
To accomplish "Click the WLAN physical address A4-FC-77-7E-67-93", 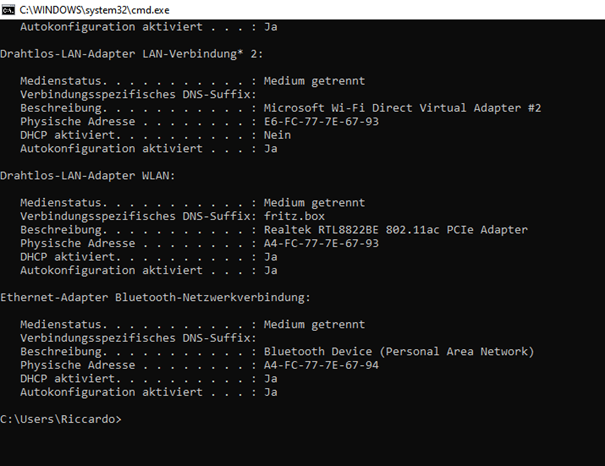I will pos(321,243).
